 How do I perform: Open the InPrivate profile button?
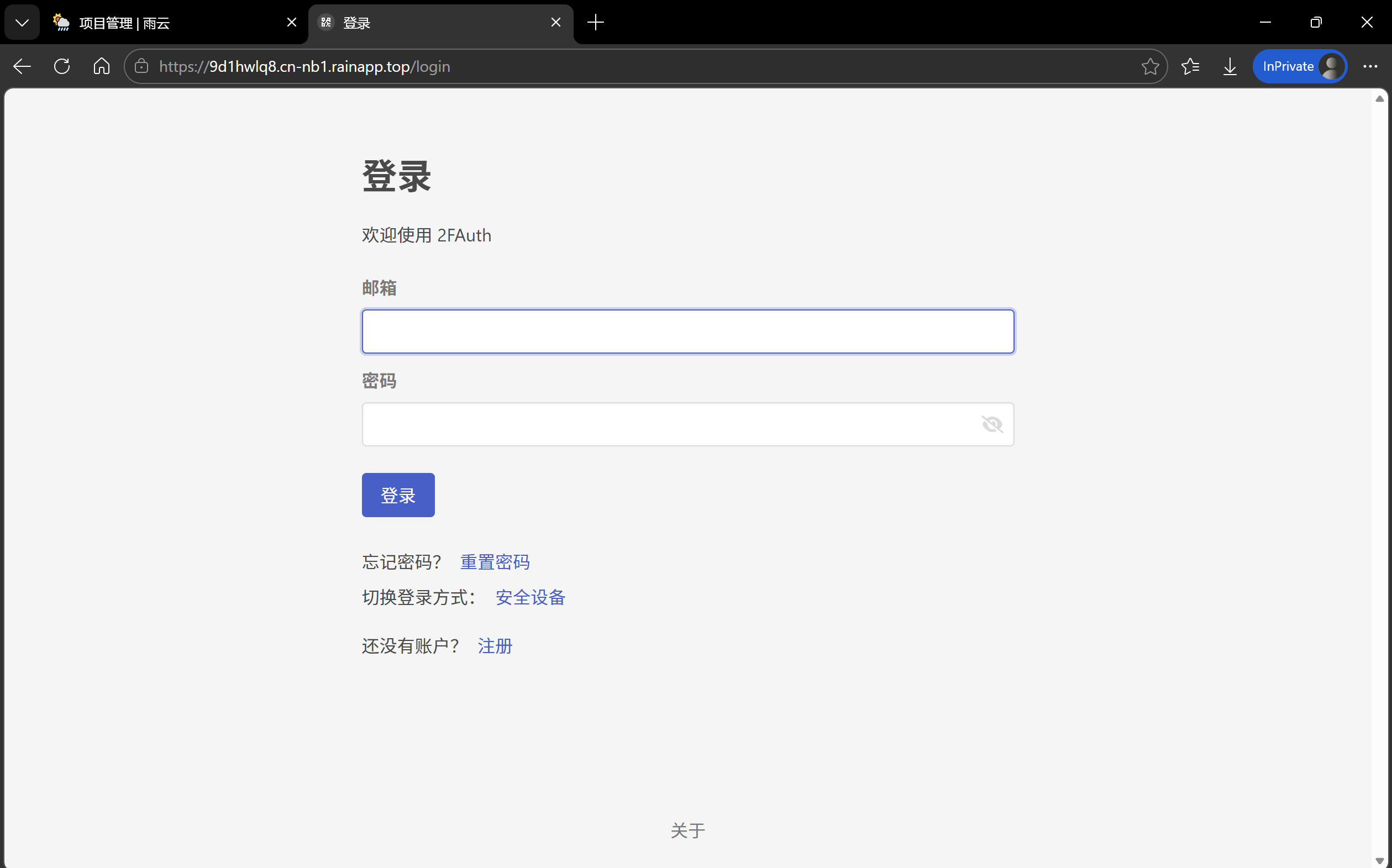click(1300, 67)
